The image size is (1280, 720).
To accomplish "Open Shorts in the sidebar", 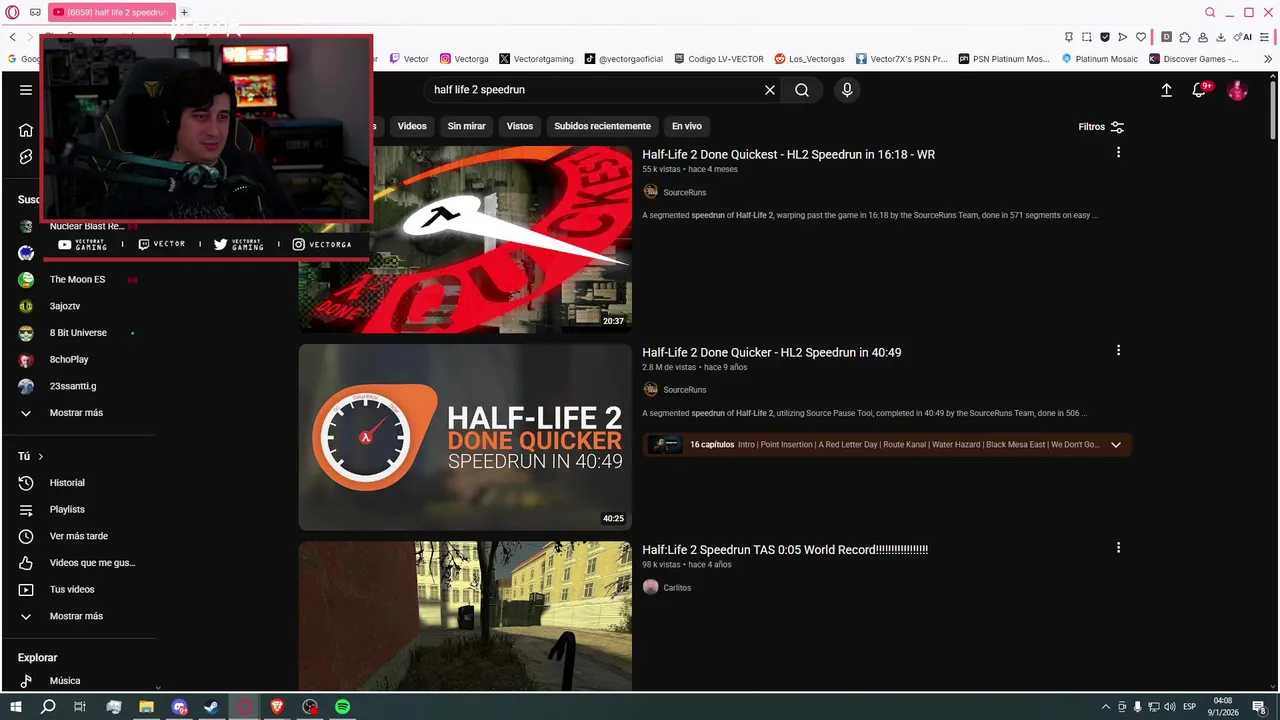I will click(x=26, y=157).
